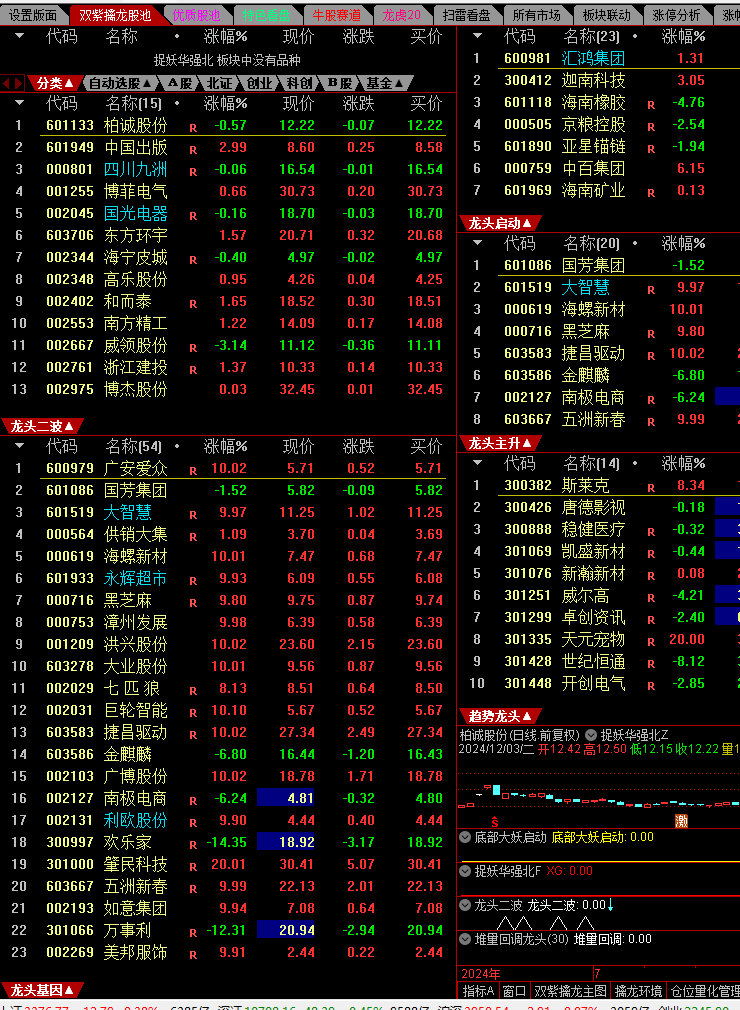Sort by 代码 in 名称(23) table
The width and height of the screenshot is (740, 1010).
(x=519, y=37)
